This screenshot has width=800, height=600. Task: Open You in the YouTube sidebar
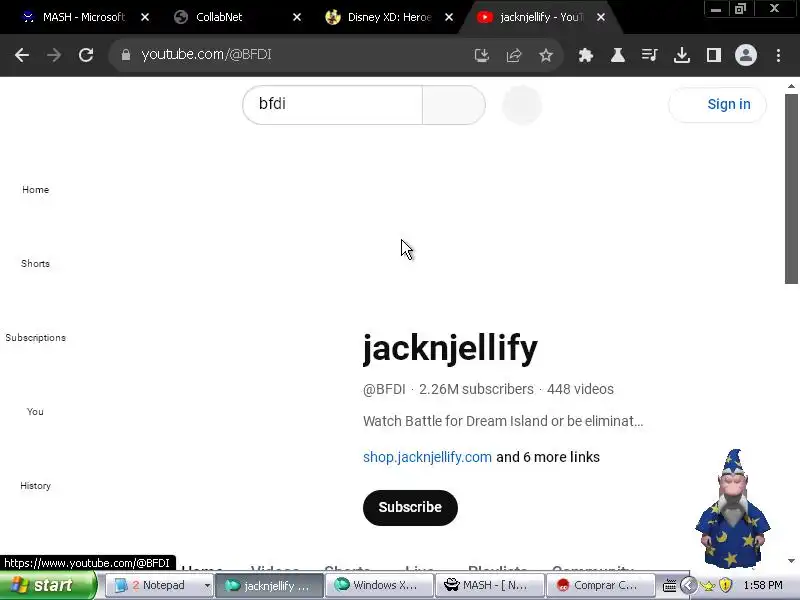click(35, 411)
